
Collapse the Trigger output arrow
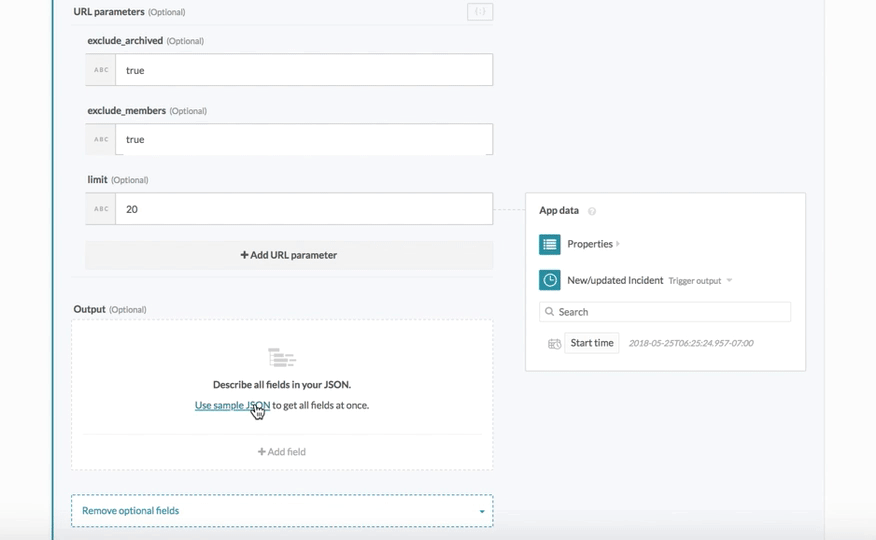729,280
